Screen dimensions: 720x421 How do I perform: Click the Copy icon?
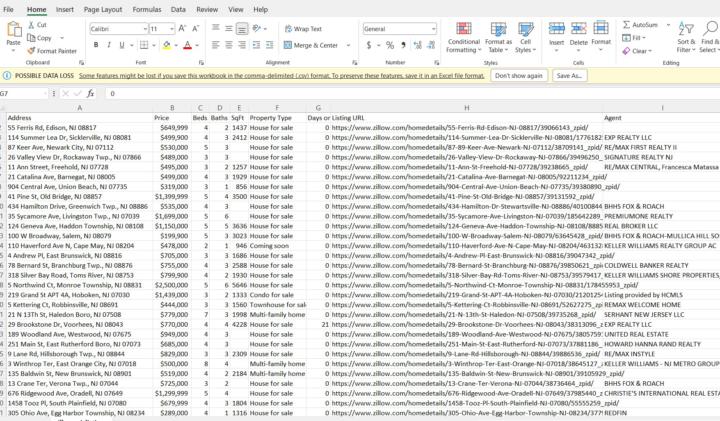(31, 38)
